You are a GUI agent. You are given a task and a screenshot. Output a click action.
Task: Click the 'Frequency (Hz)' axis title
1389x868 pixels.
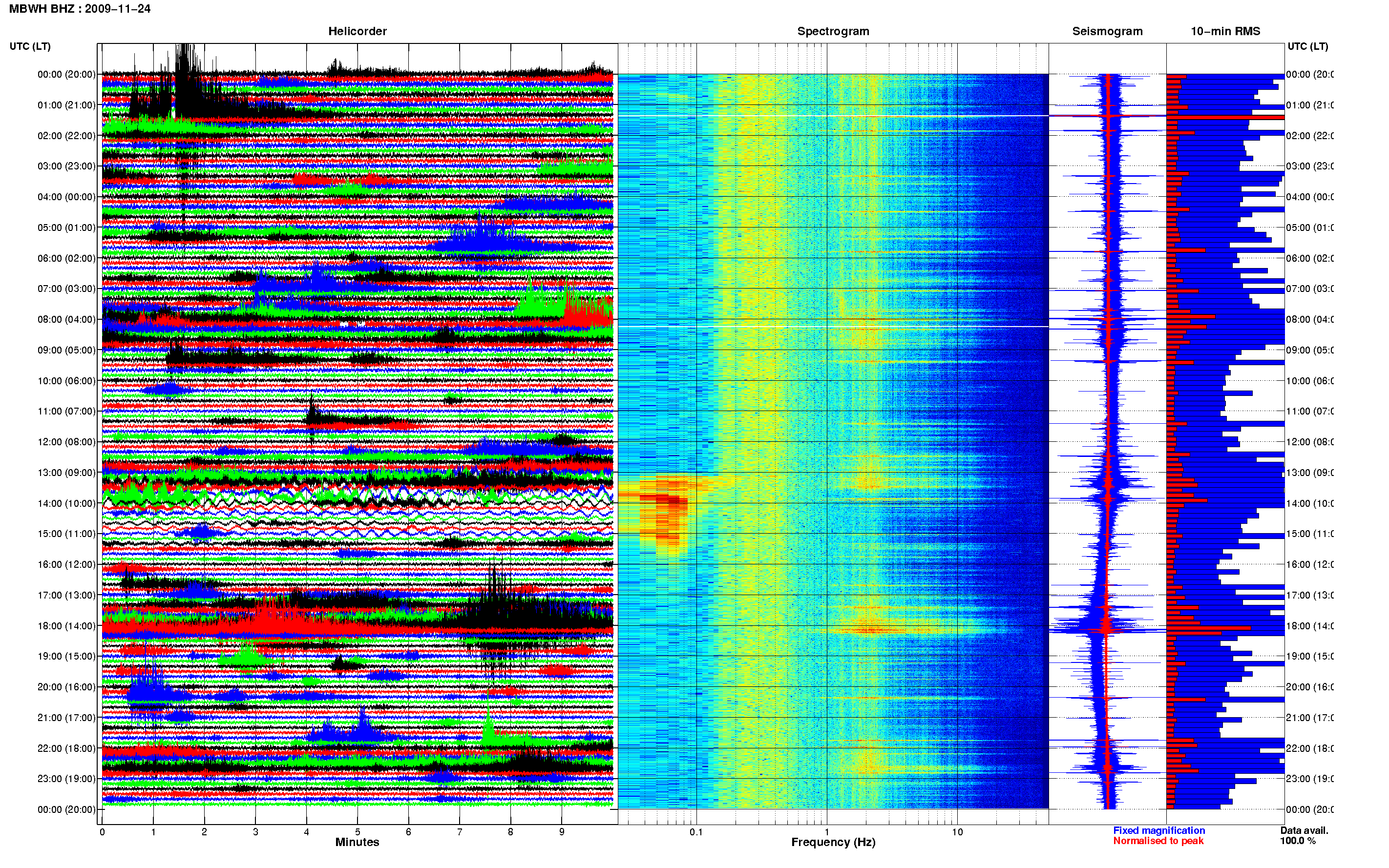pos(833,842)
